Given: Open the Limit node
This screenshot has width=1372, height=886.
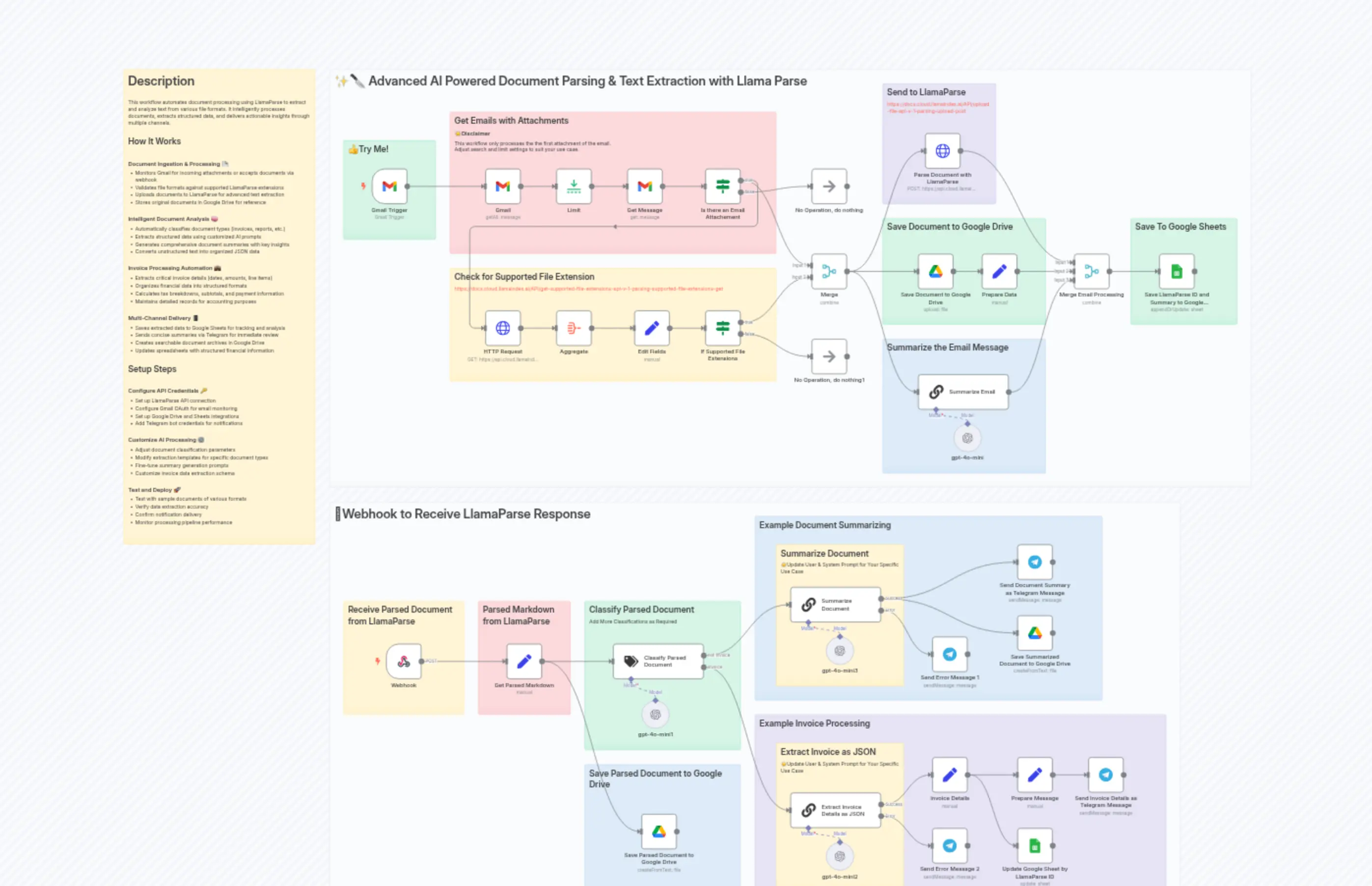Looking at the screenshot, I should (573, 186).
